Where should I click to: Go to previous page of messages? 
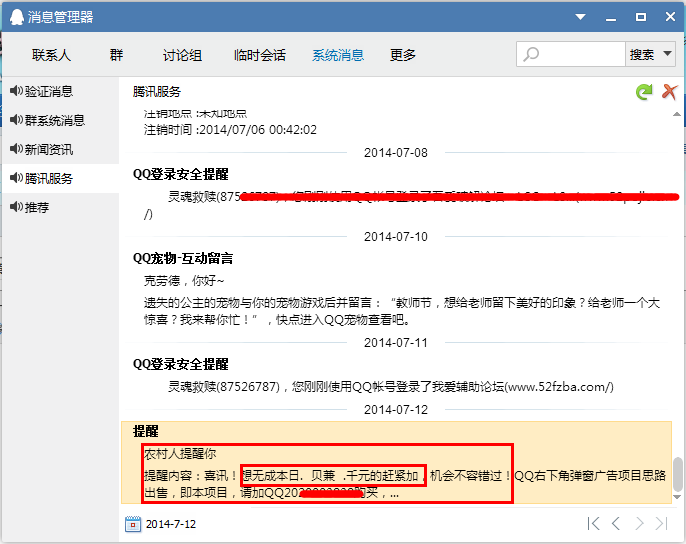(x=616, y=523)
